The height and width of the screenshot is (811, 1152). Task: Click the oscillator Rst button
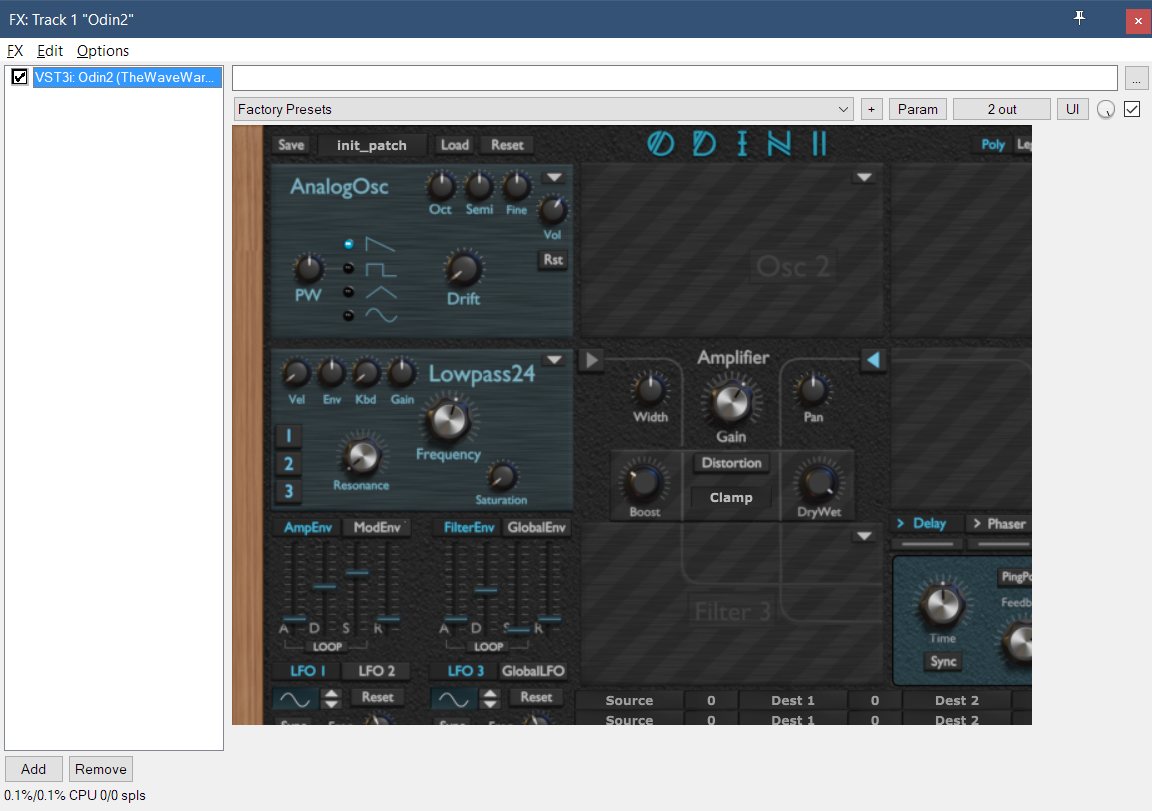pos(553,259)
